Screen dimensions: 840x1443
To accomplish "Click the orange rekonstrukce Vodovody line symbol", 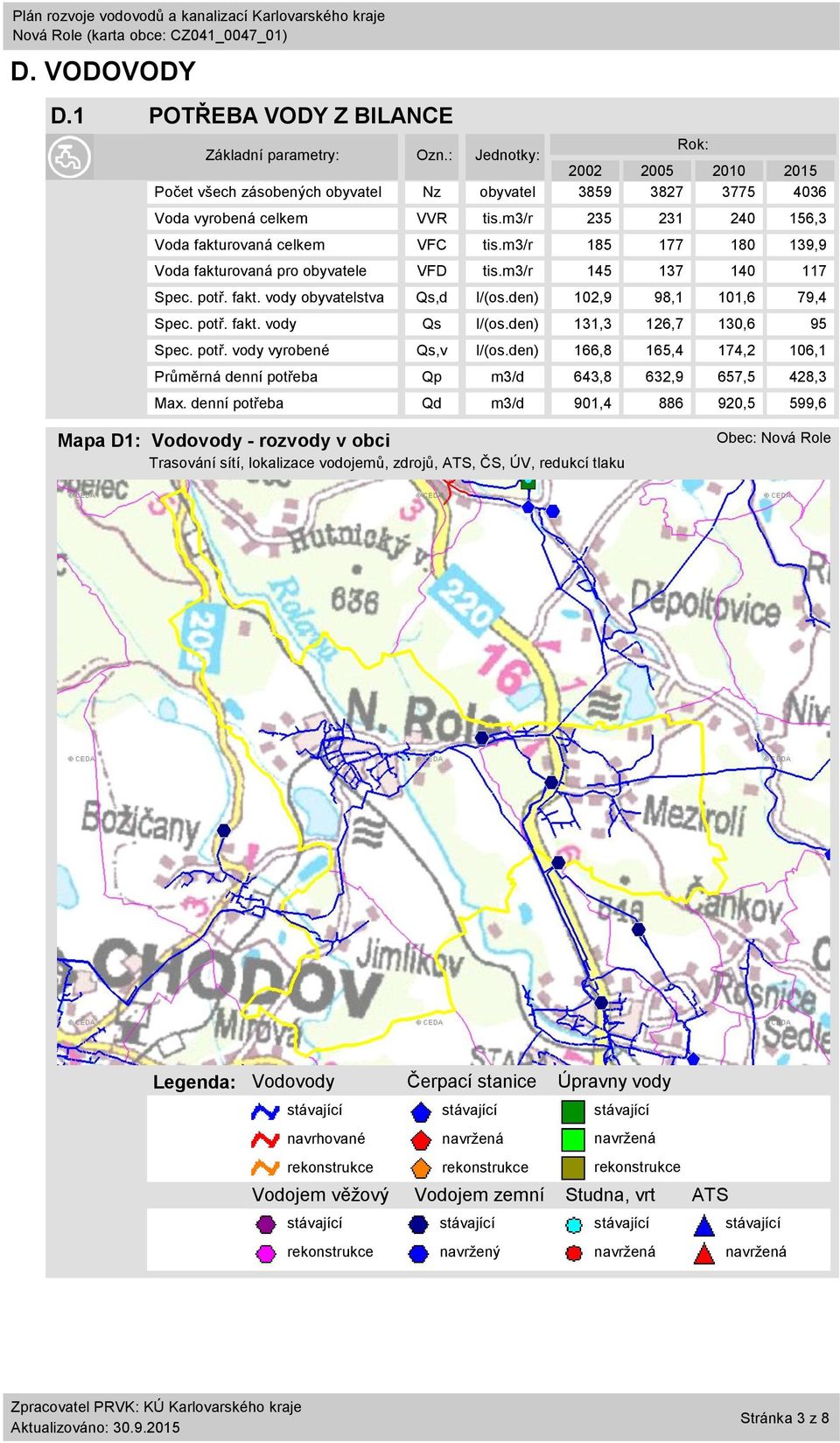I will (265, 1167).
